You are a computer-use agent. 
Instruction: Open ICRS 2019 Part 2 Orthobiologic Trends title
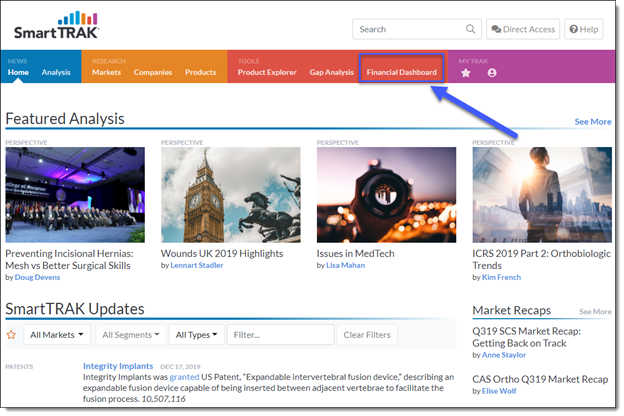point(541,259)
